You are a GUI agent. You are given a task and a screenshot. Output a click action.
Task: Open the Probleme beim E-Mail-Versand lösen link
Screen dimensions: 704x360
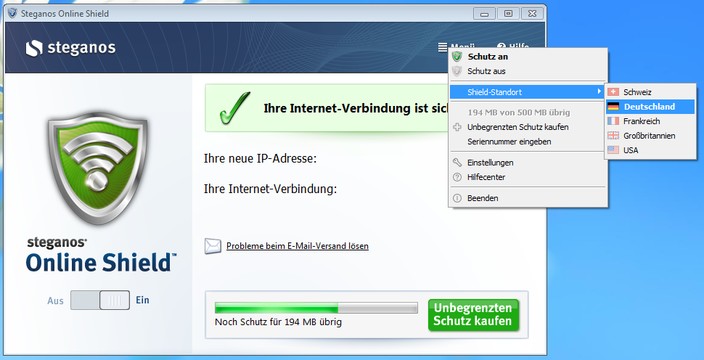click(x=297, y=246)
